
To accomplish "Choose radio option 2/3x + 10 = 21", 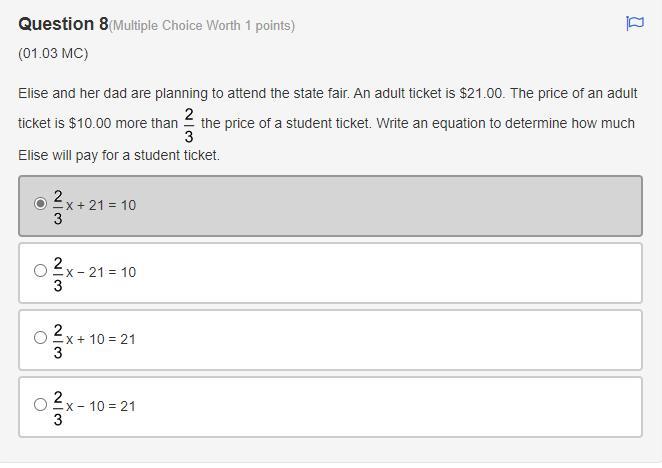I will tap(40, 337).
